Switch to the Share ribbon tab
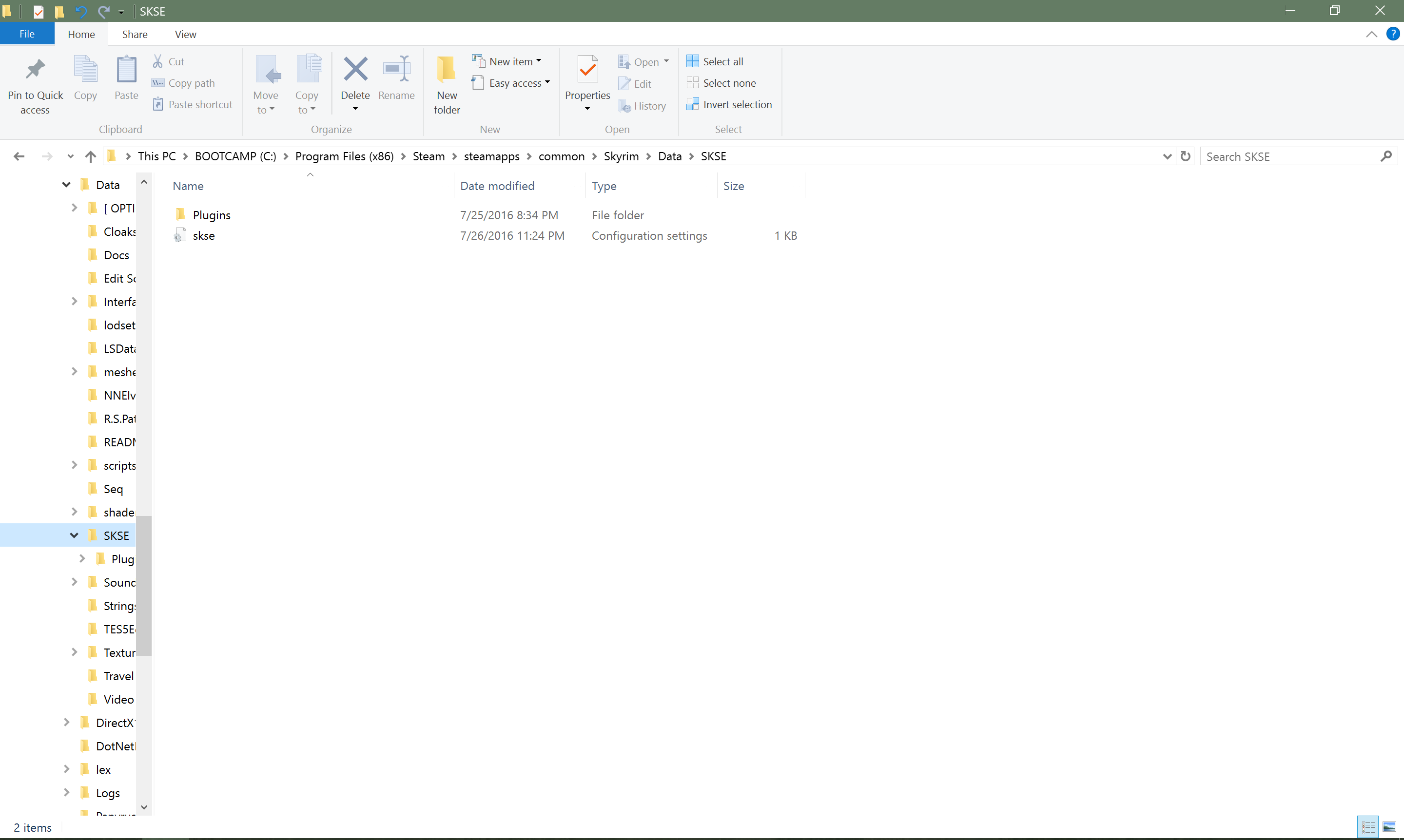Image resolution: width=1404 pixels, height=840 pixels. pyautogui.click(x=135, y=34)
